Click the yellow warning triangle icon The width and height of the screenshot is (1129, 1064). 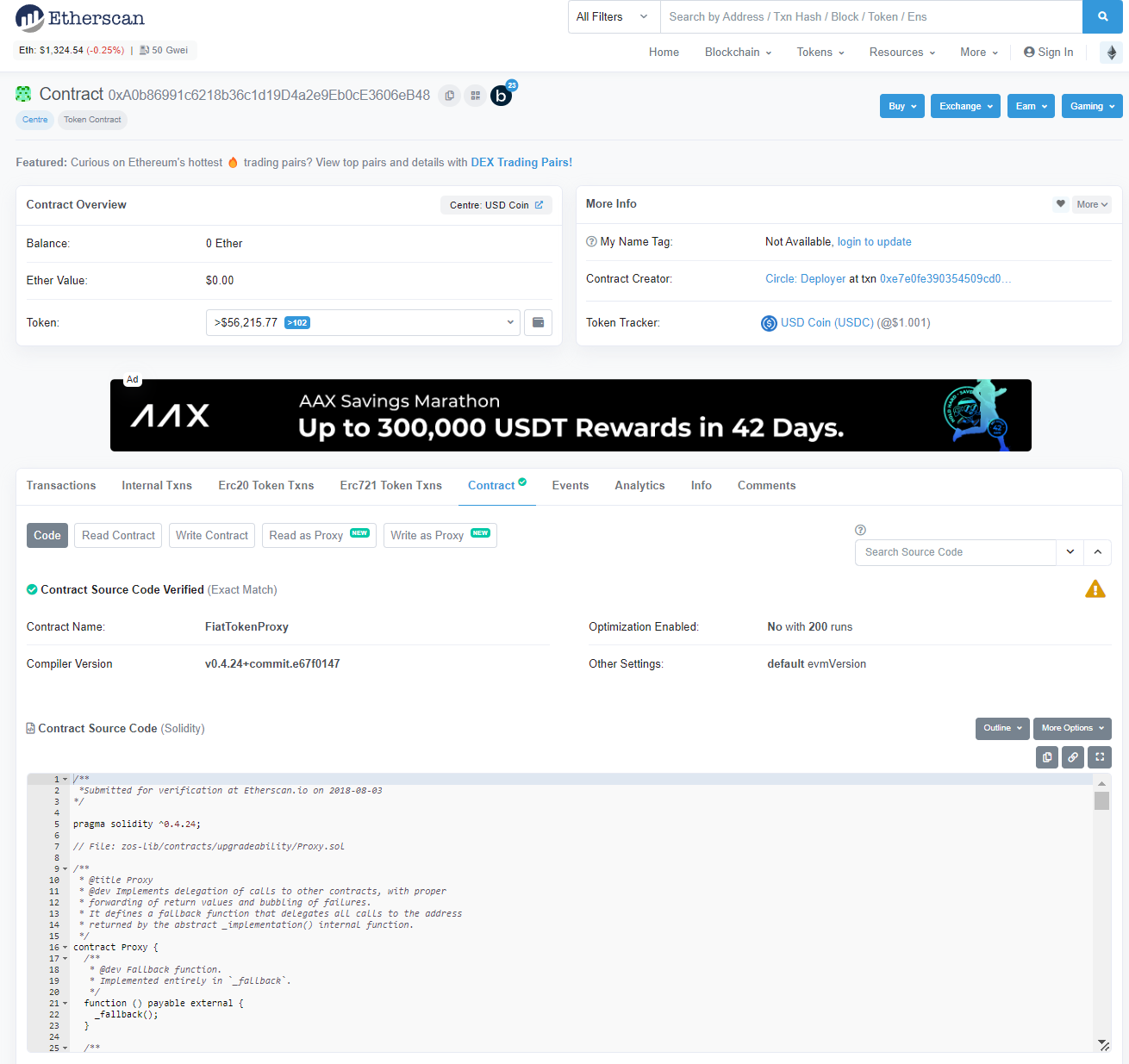click(x=1095, y=589)
